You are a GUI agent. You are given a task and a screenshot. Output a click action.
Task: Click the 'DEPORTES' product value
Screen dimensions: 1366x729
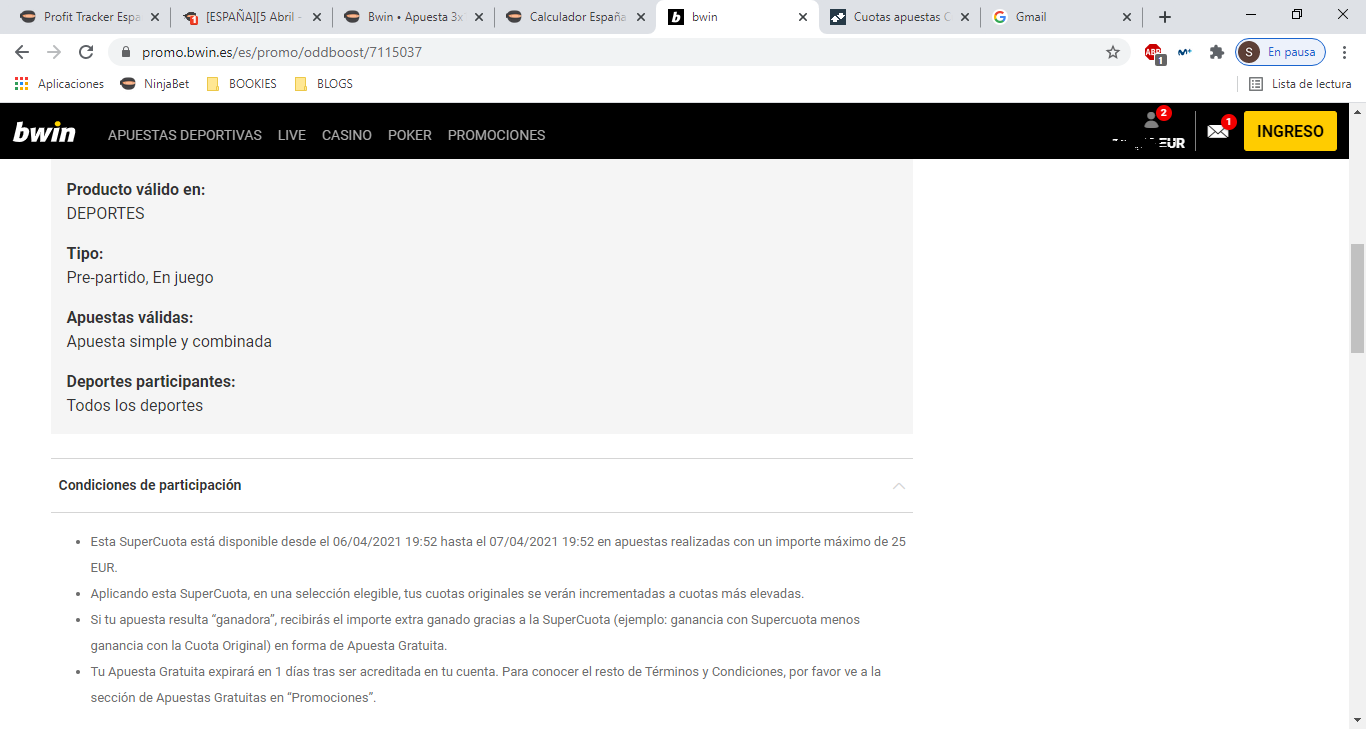(106, 214)
